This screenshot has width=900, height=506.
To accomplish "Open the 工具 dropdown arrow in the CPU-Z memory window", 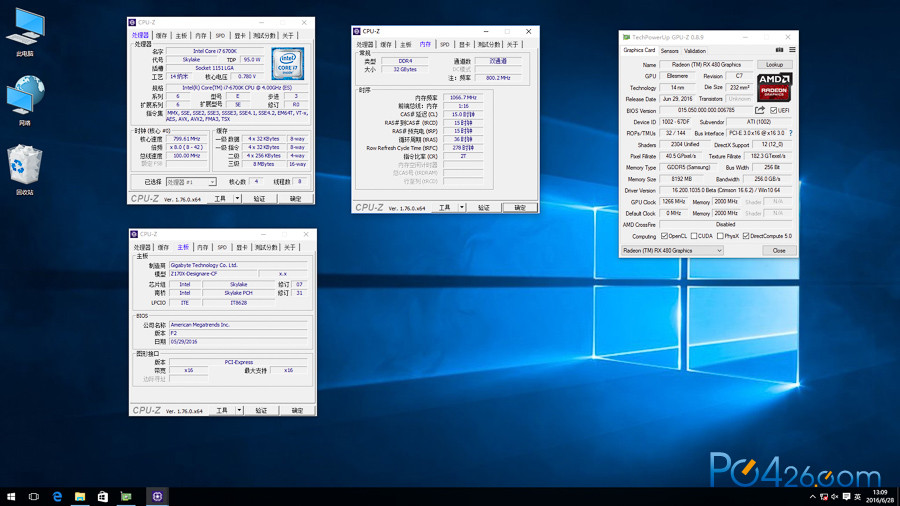I will [x=461, y=208].
